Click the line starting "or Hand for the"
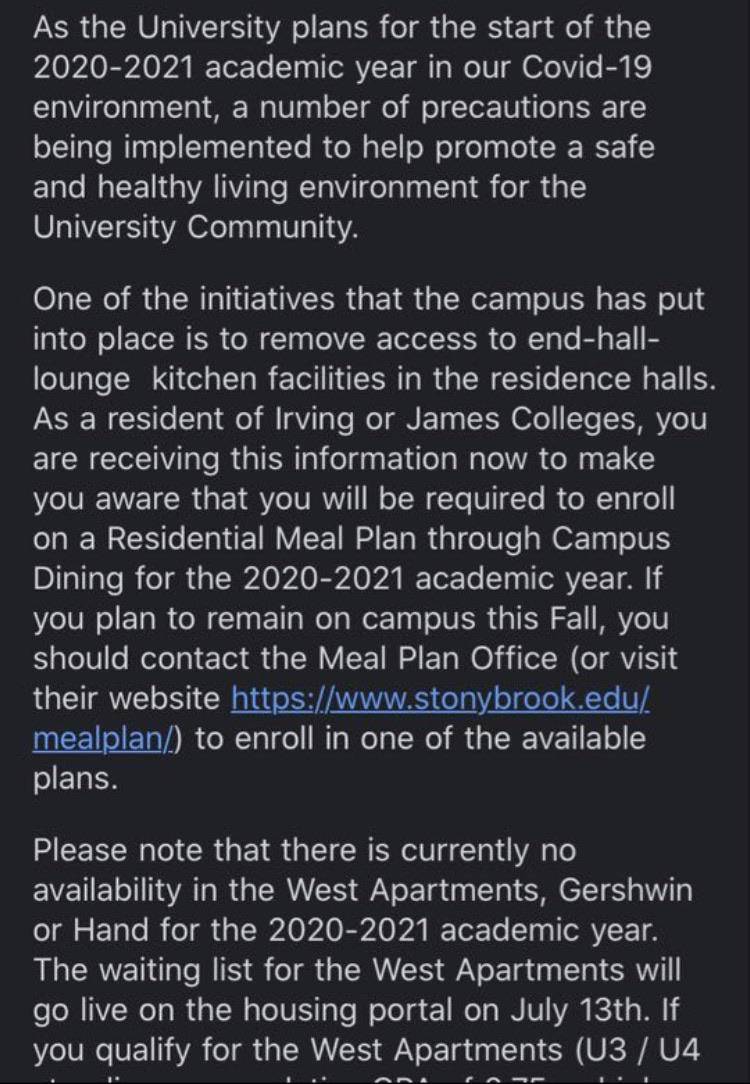 pyautogui.click(x=345, y=930)
